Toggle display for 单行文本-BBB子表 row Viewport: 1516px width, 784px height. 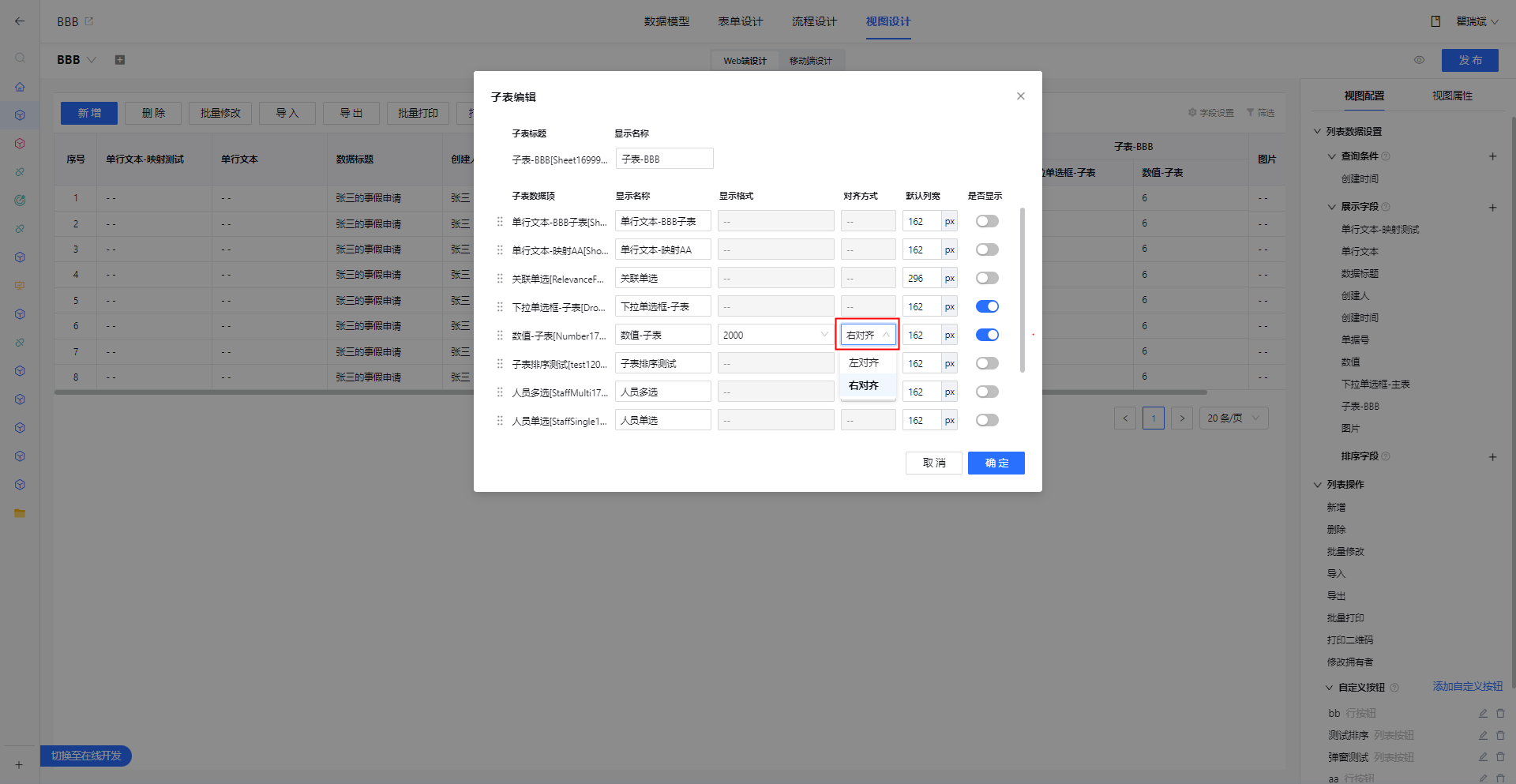tap(987, 222)
